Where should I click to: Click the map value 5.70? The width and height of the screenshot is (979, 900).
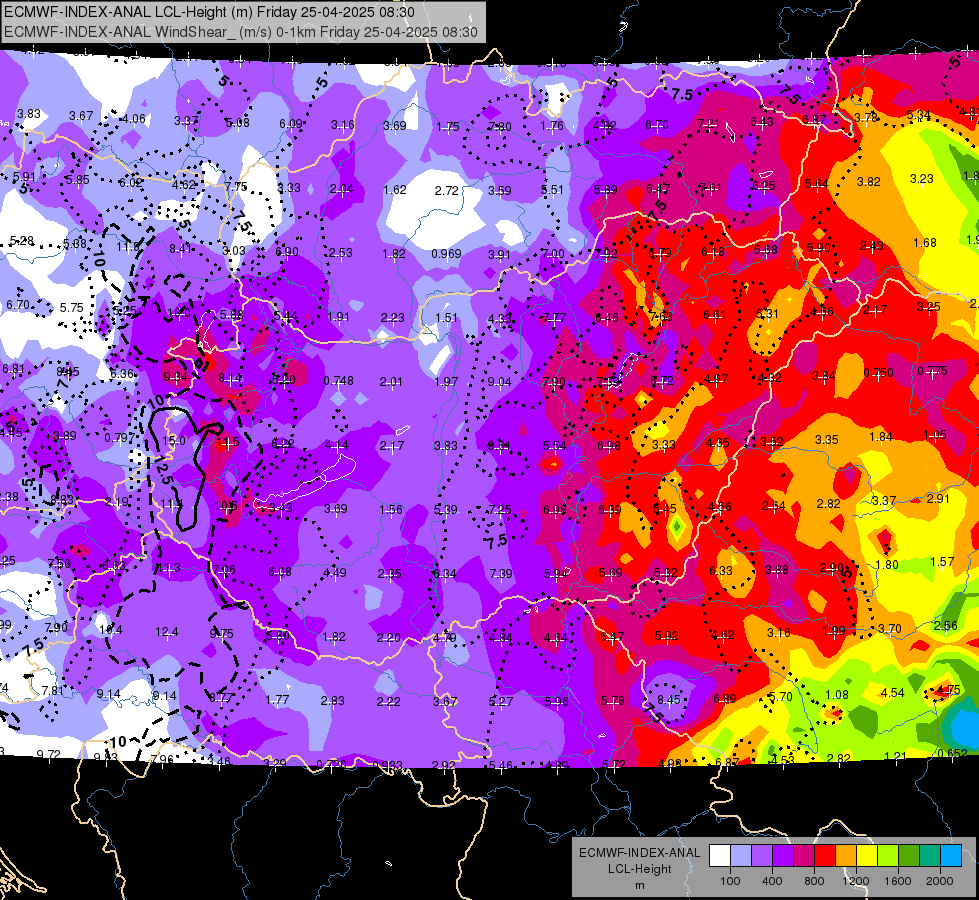tap(780, 696)
